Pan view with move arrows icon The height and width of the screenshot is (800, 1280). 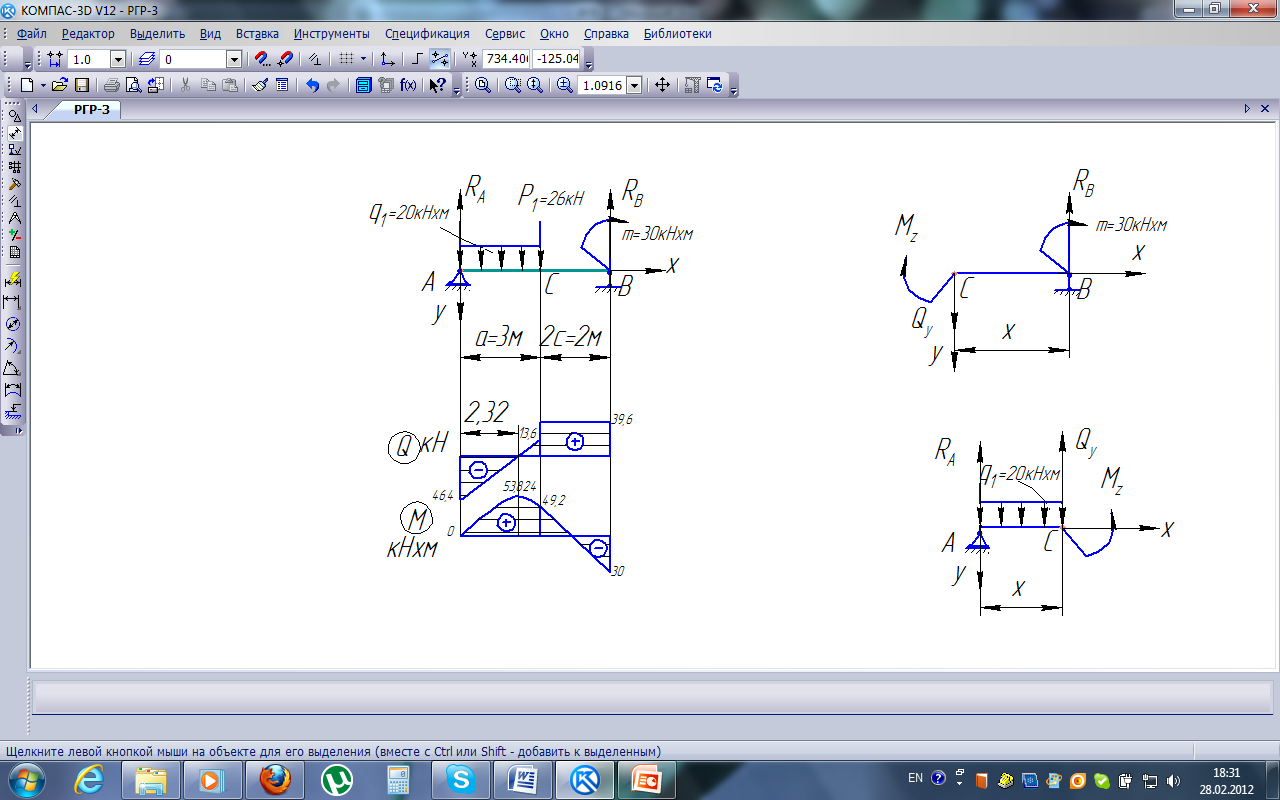(x=662, y=86)
